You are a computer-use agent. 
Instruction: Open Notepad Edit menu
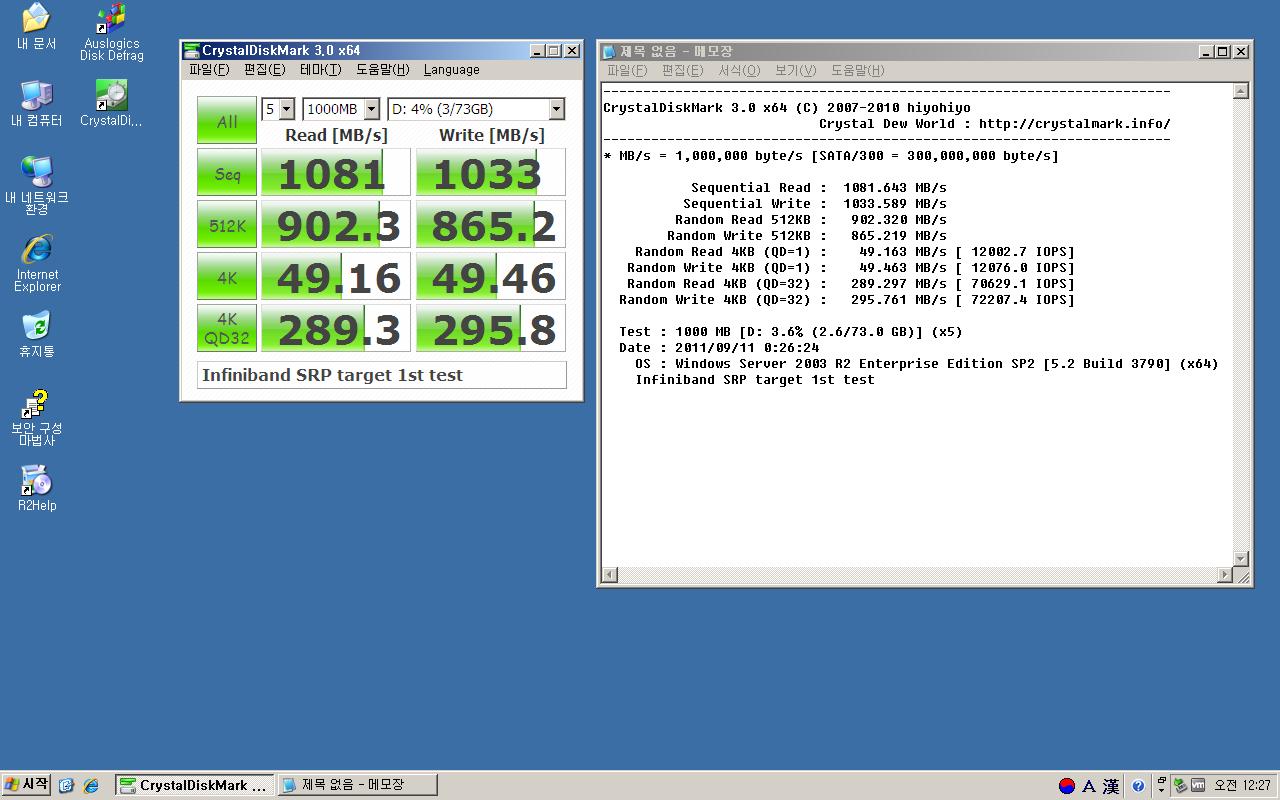pyautogui.click(x=682, y=71)
